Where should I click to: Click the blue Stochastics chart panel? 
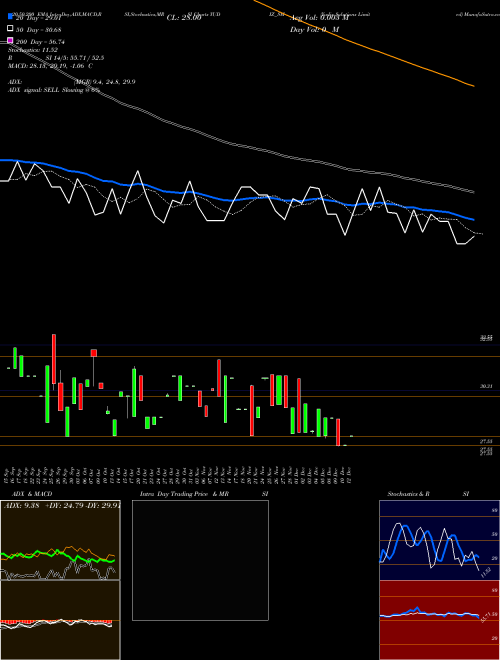tap(439, 540)
